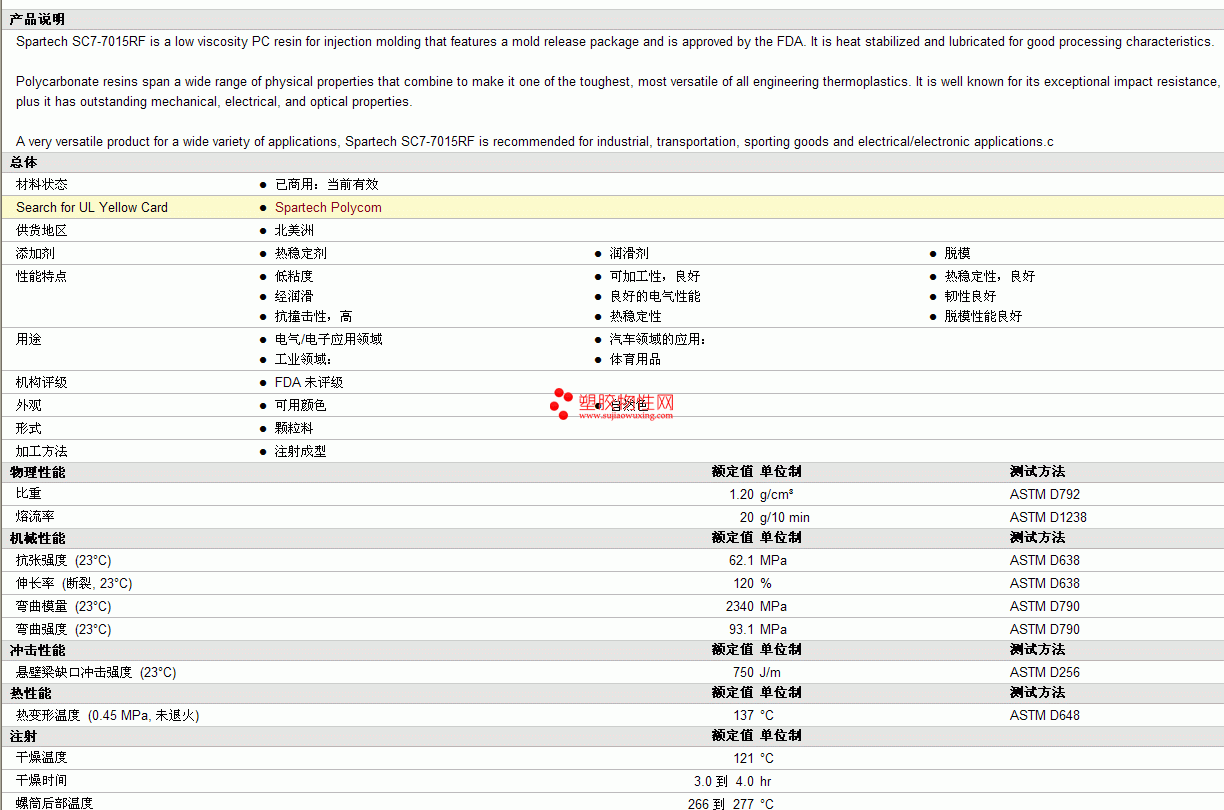Select the 脱模性能良好 feature entry
This screenshot has height=810, width=1224.
click(x=983, y=316)
